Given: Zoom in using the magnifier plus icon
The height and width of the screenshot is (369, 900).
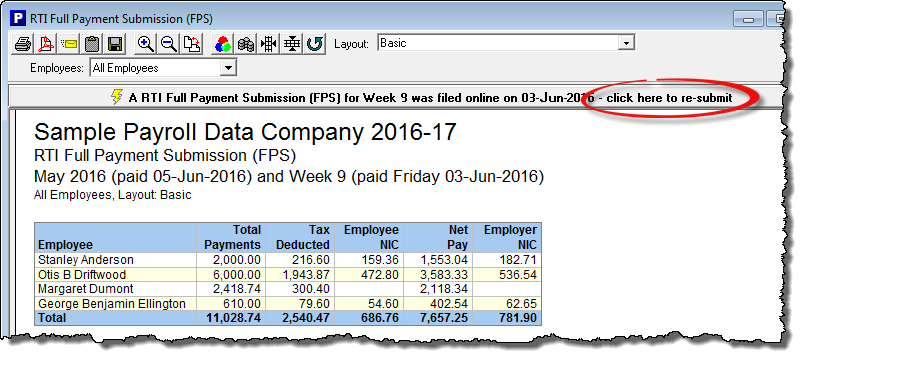Looking at the screenshot, I should (x=146, y=44).
